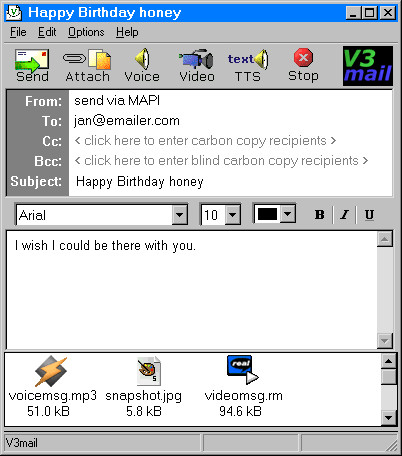Image resolution: width=402 pixels, height=456 pixels.
Task: Click attachments pane scrollbar down arrow
Action: [389, 417]
